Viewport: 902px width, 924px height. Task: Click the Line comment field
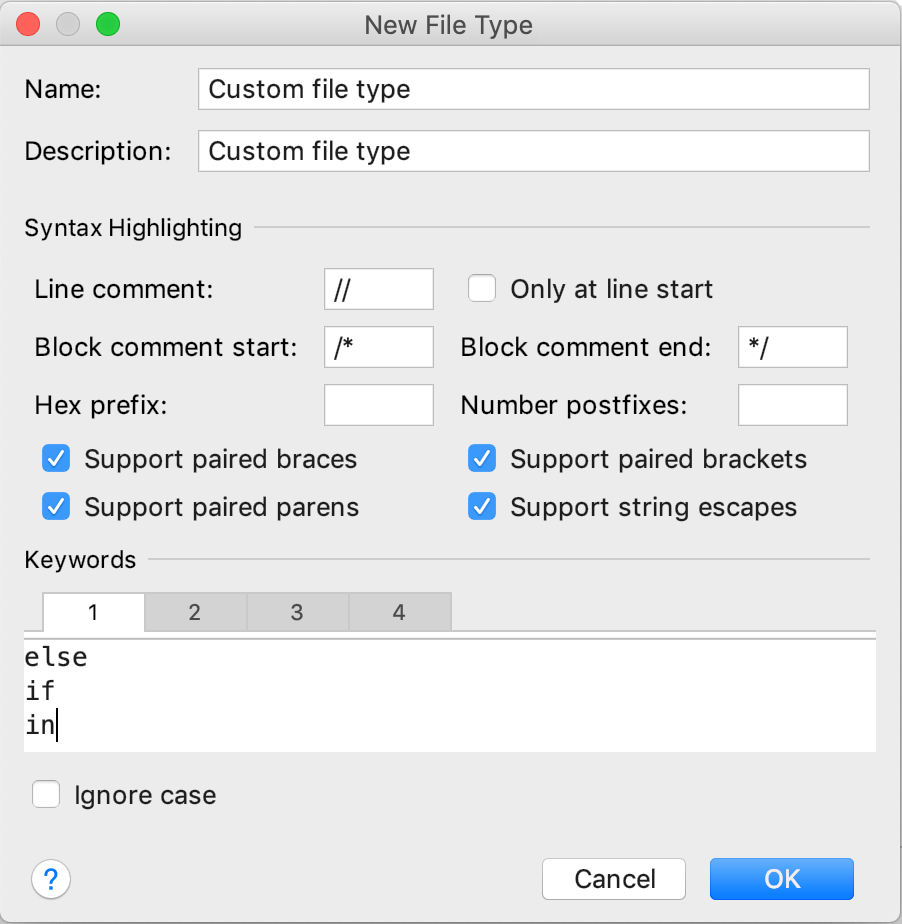pos(378,288)
